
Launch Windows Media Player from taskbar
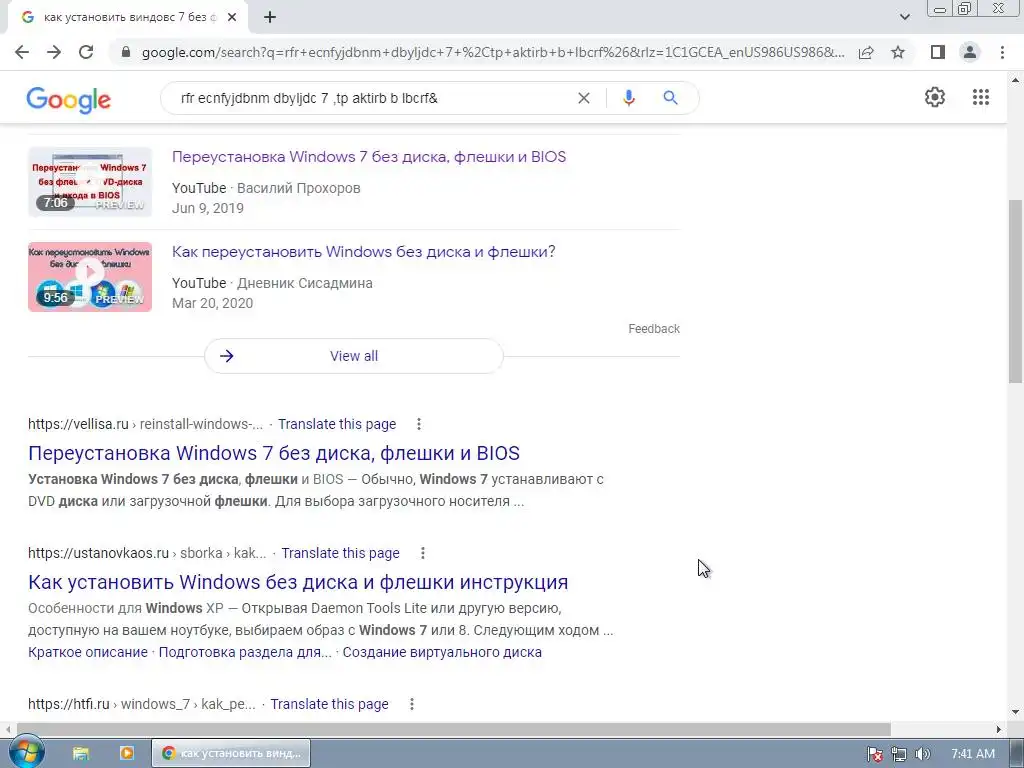[x=127, y=753]
